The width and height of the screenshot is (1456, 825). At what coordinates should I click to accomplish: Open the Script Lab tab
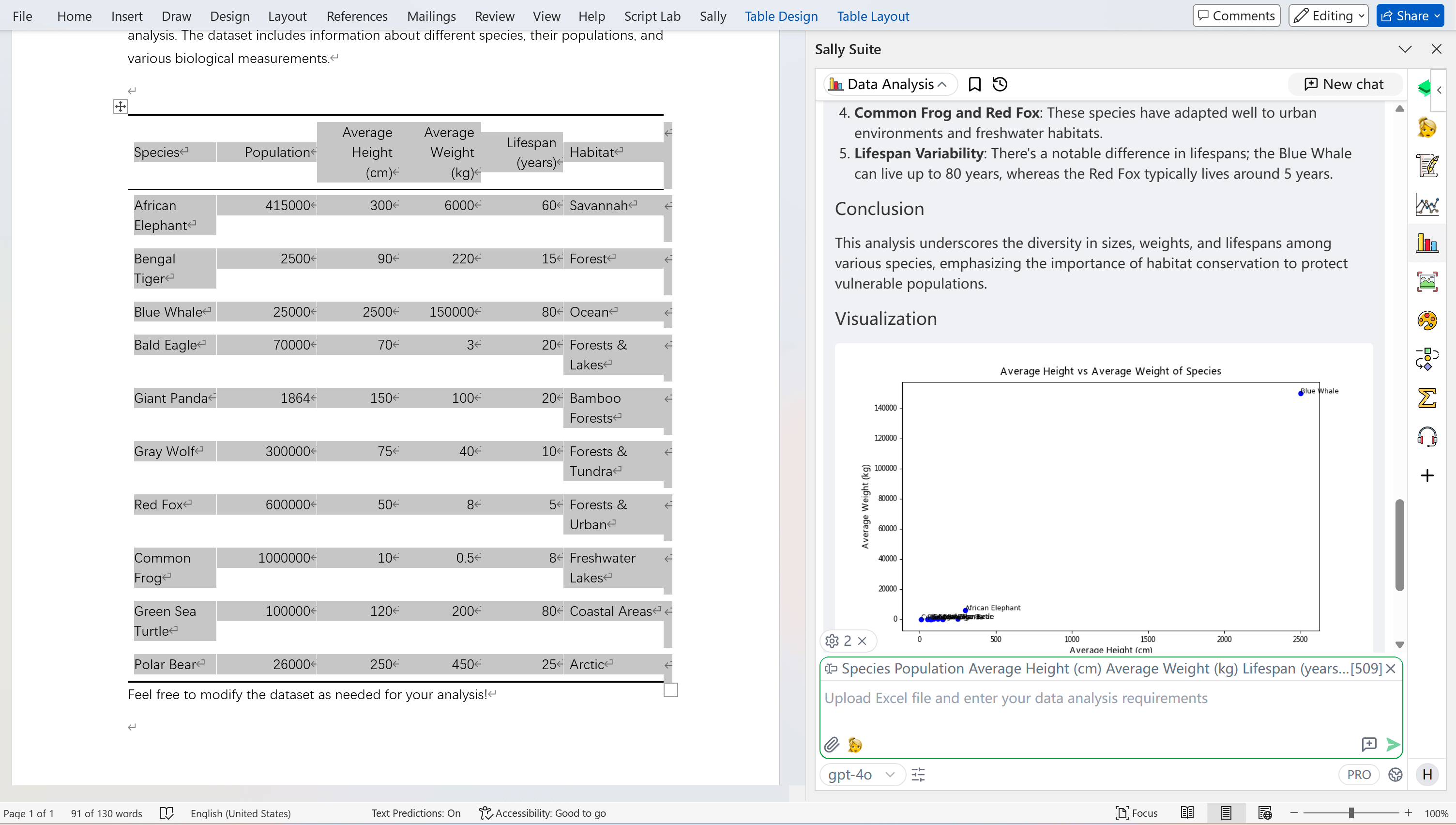pyautogui.click(x=652, y=16)
